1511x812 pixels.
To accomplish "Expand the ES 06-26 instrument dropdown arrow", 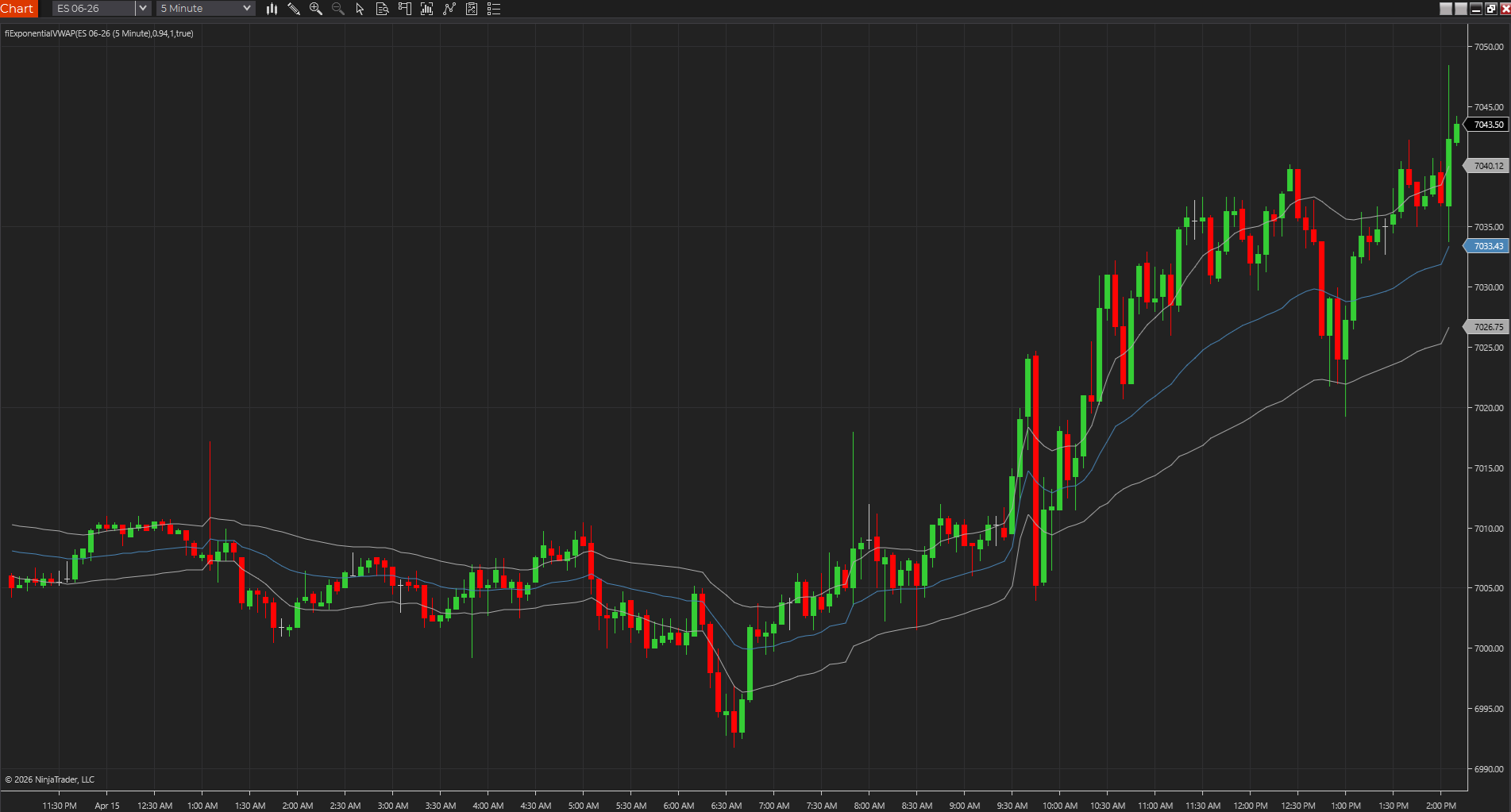I will (141, 8).
